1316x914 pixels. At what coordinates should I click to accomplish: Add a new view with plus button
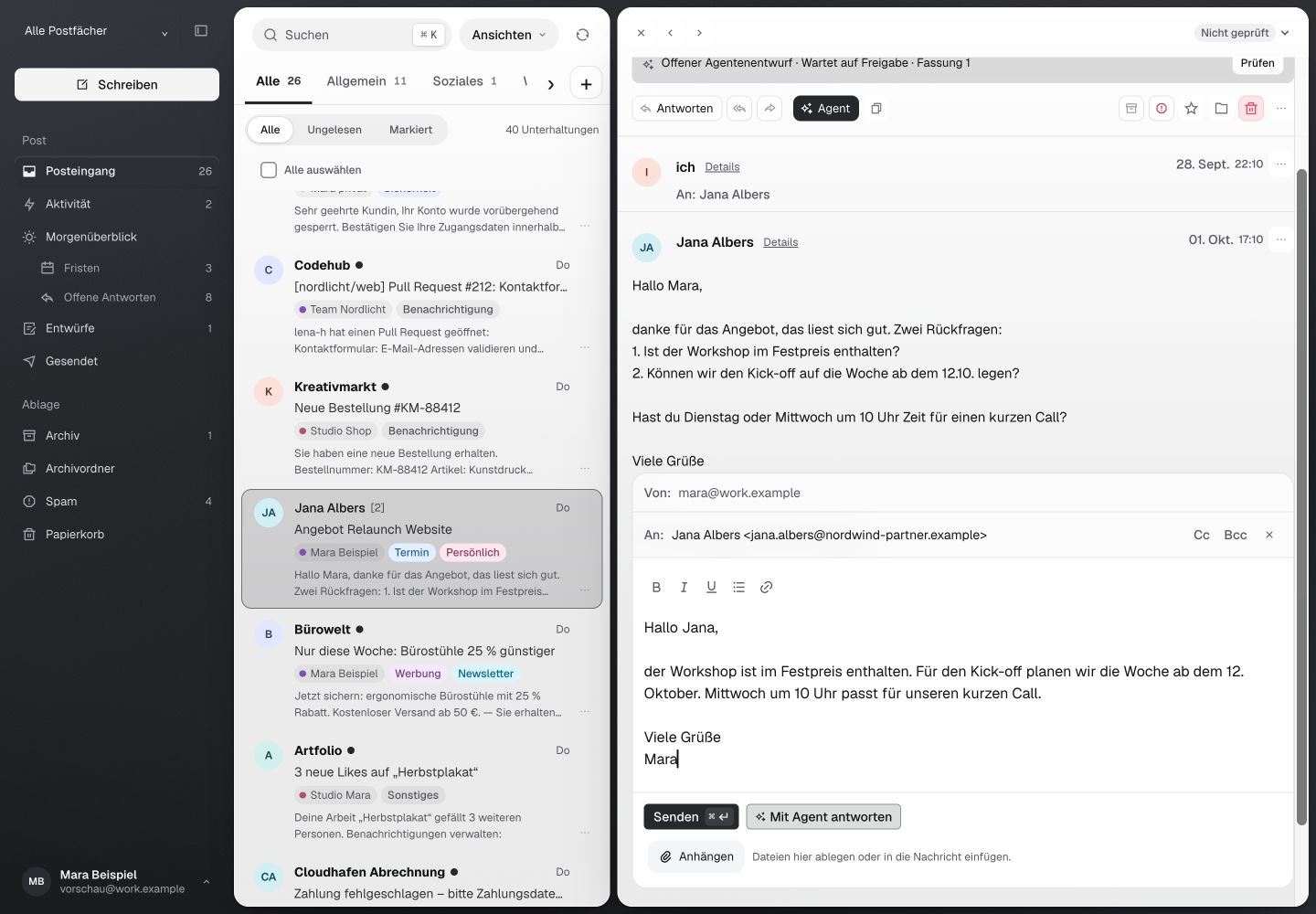[586, 84]
